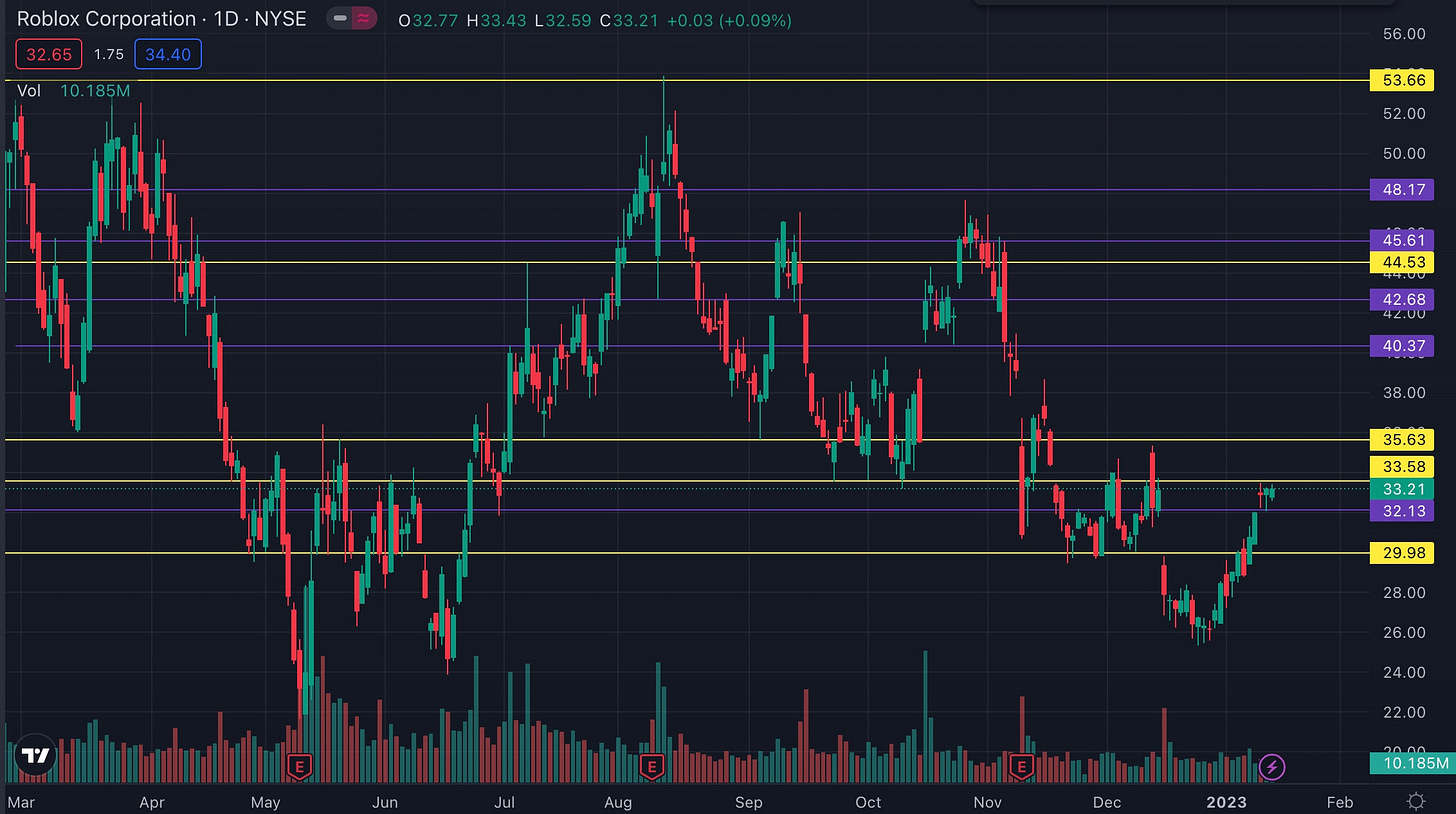This screenshot has width=1456, height=814.
Task: Click the Mar label on time axis
Action: pos(20,802)
